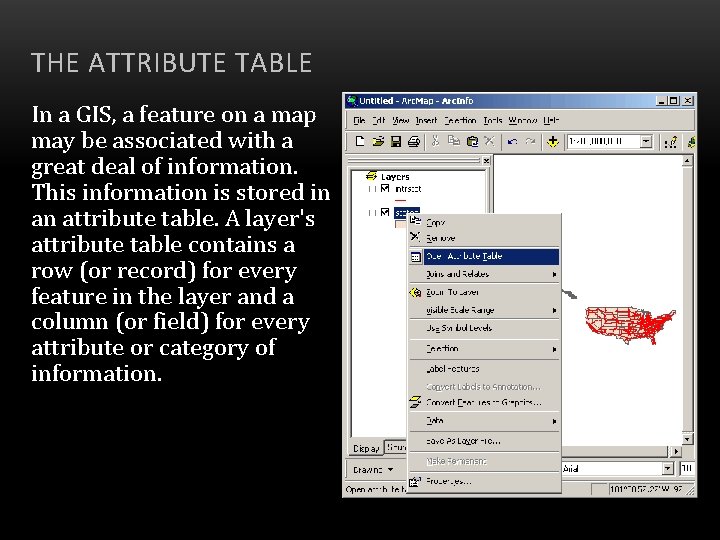Viewport: 720px width, 540px height.
Task: Open the Selection menu in menu bar
Action: 460,120
